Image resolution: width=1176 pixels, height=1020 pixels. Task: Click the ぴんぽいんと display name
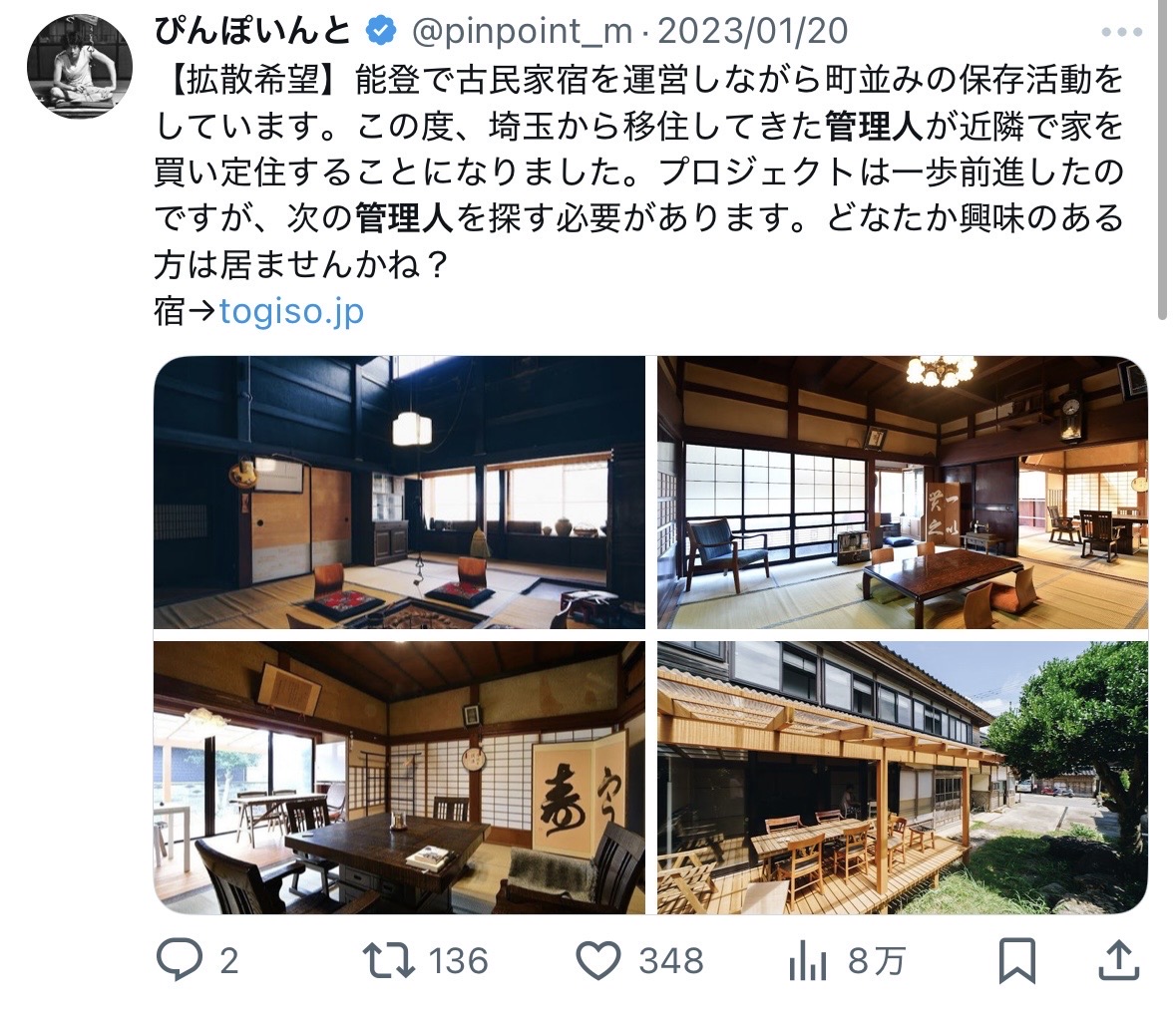pos(254,31)
